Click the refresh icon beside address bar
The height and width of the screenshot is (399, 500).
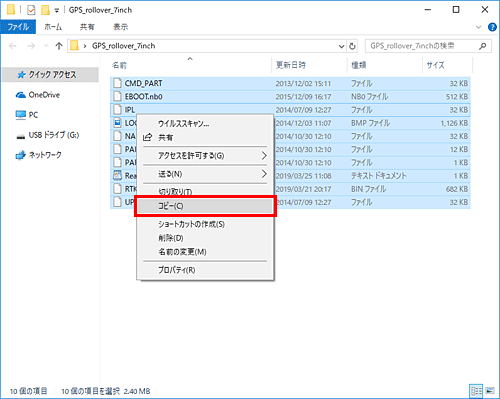click(x=352, y=46)
